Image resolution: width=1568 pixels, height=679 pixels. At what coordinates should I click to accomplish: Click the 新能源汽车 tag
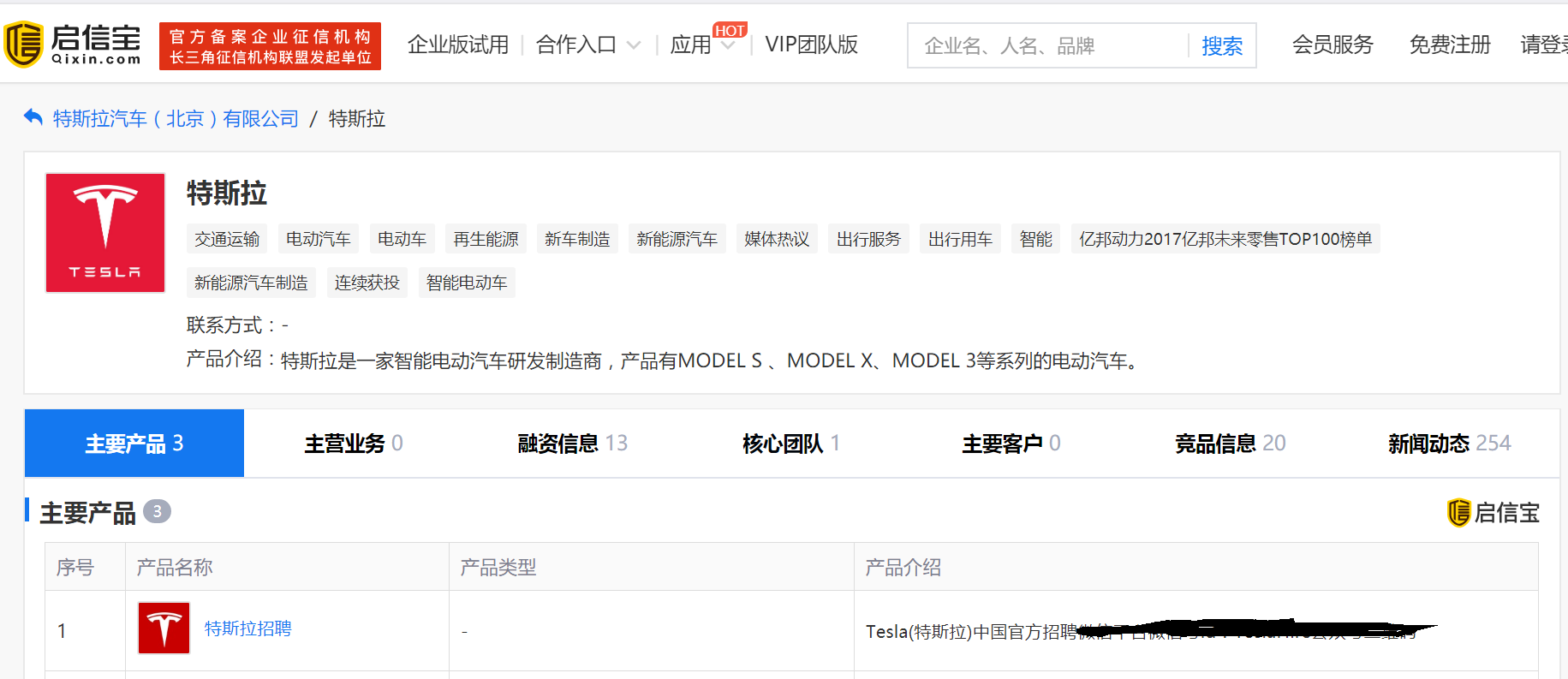[x=677, y=239]
